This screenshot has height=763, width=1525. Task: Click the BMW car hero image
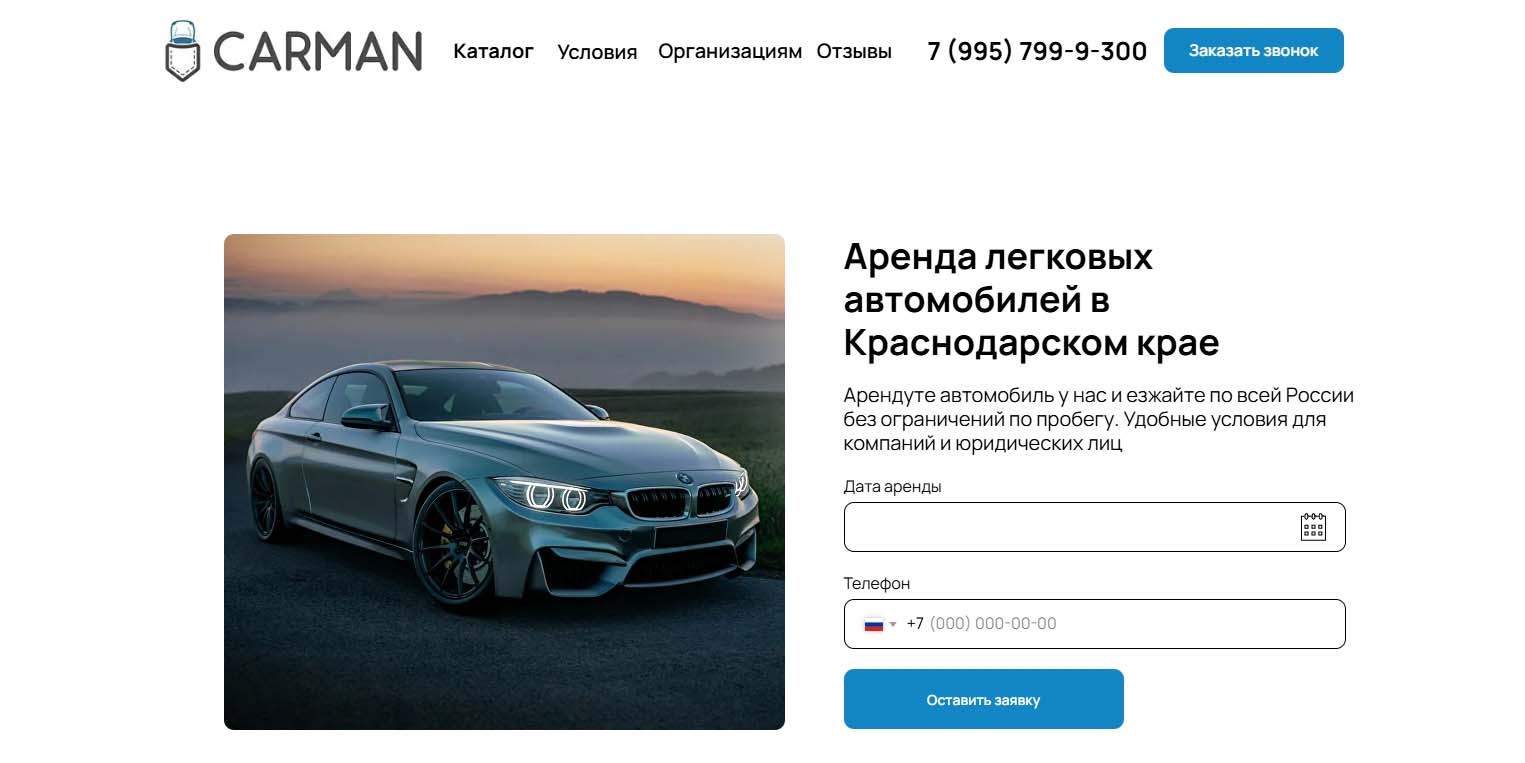pos(504,482)
